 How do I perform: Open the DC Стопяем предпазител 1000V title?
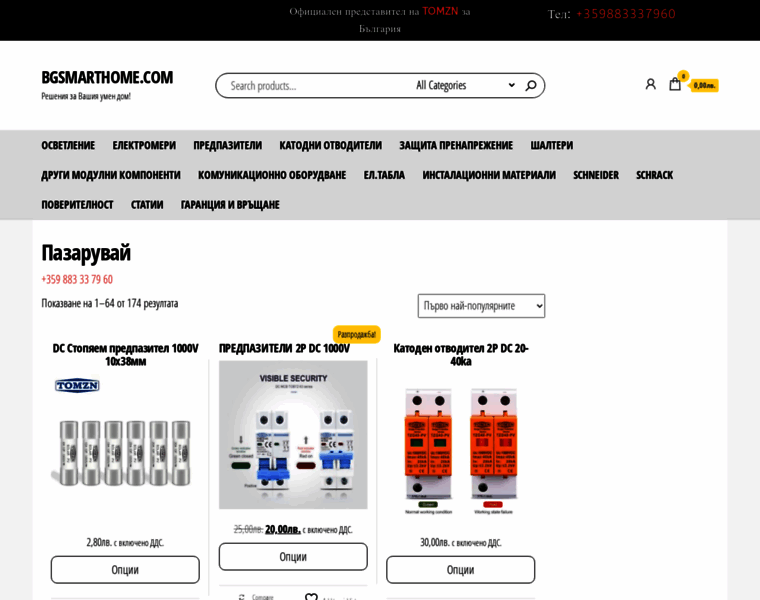125,355
